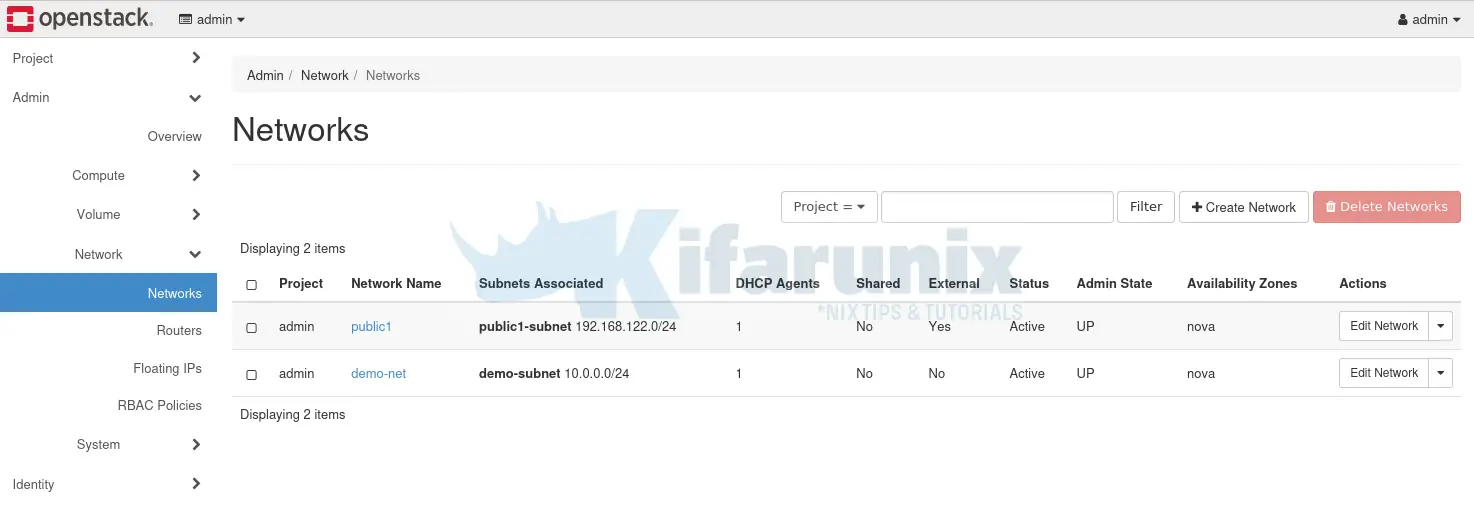Open the actions dropdown arrow for demo-net
This screenshot has height=520, width=1474.
pos(1441,373)
